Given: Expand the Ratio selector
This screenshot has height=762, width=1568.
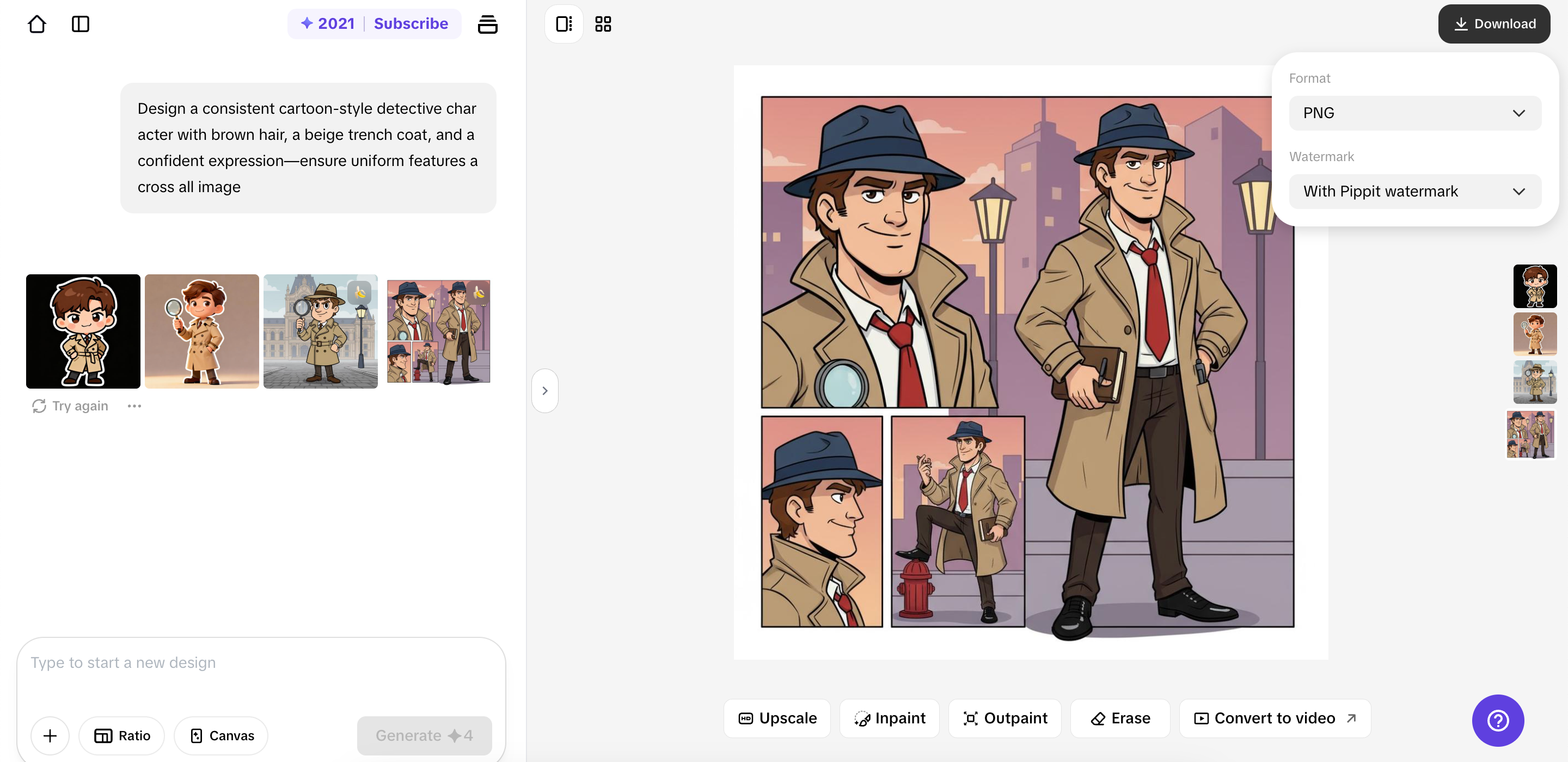Looking at the screenshot, I should point(121,735).
